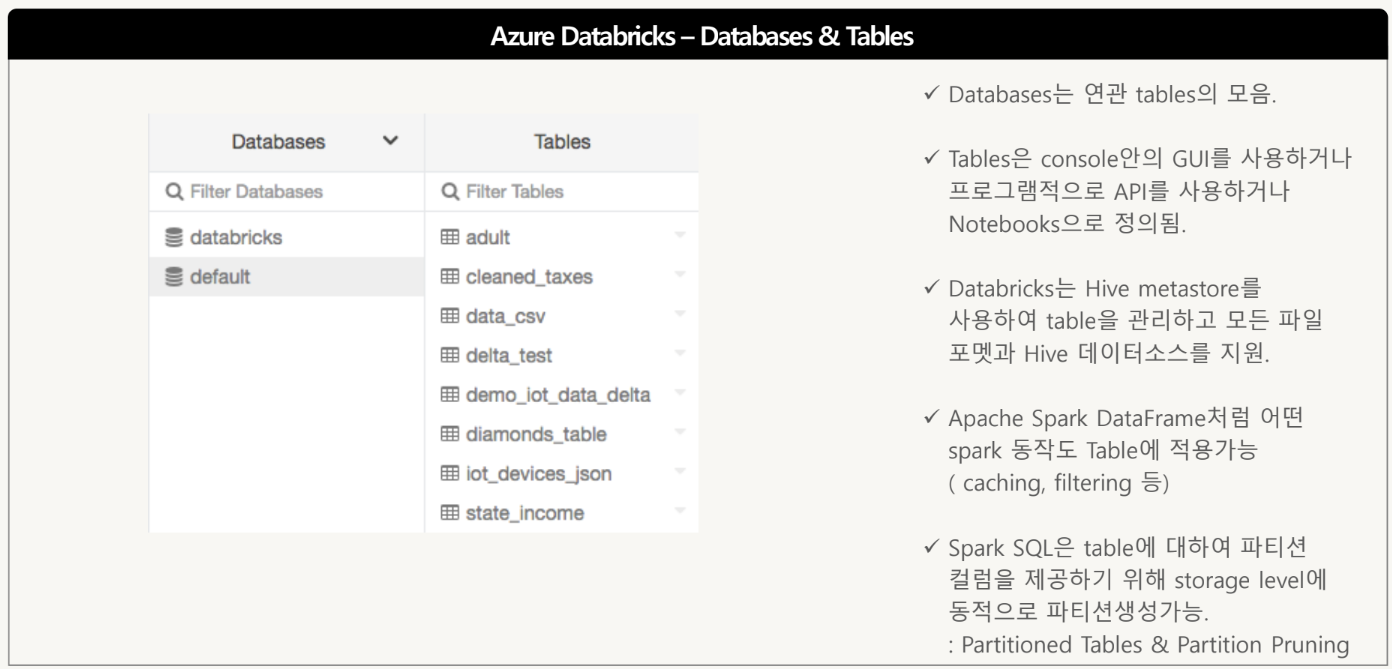Open the dropdown arrow for adult table
The width and height of the screenshot is (1392, 669).
pos(680,236)
